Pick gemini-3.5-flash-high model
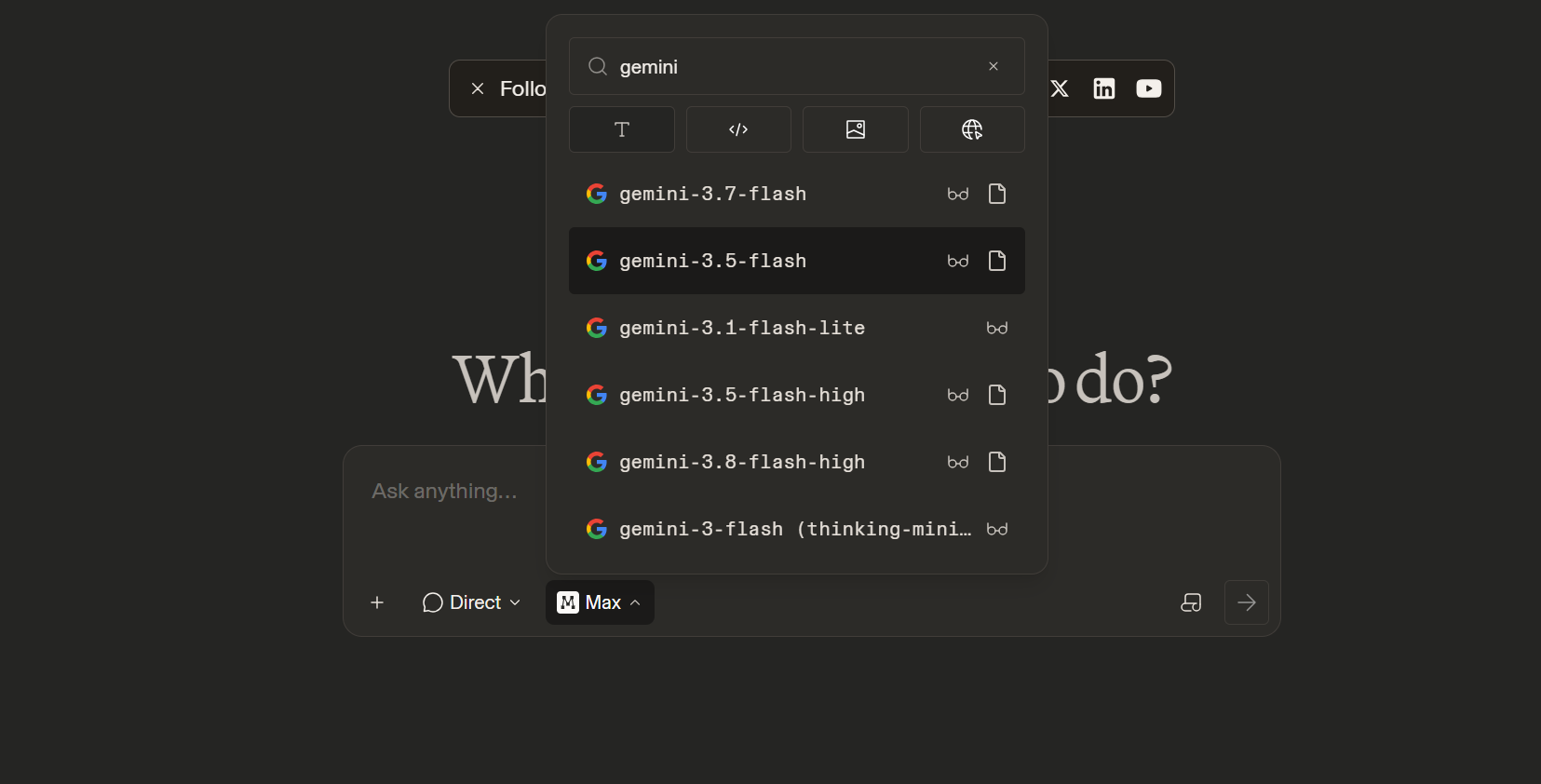 pos(796,395)
